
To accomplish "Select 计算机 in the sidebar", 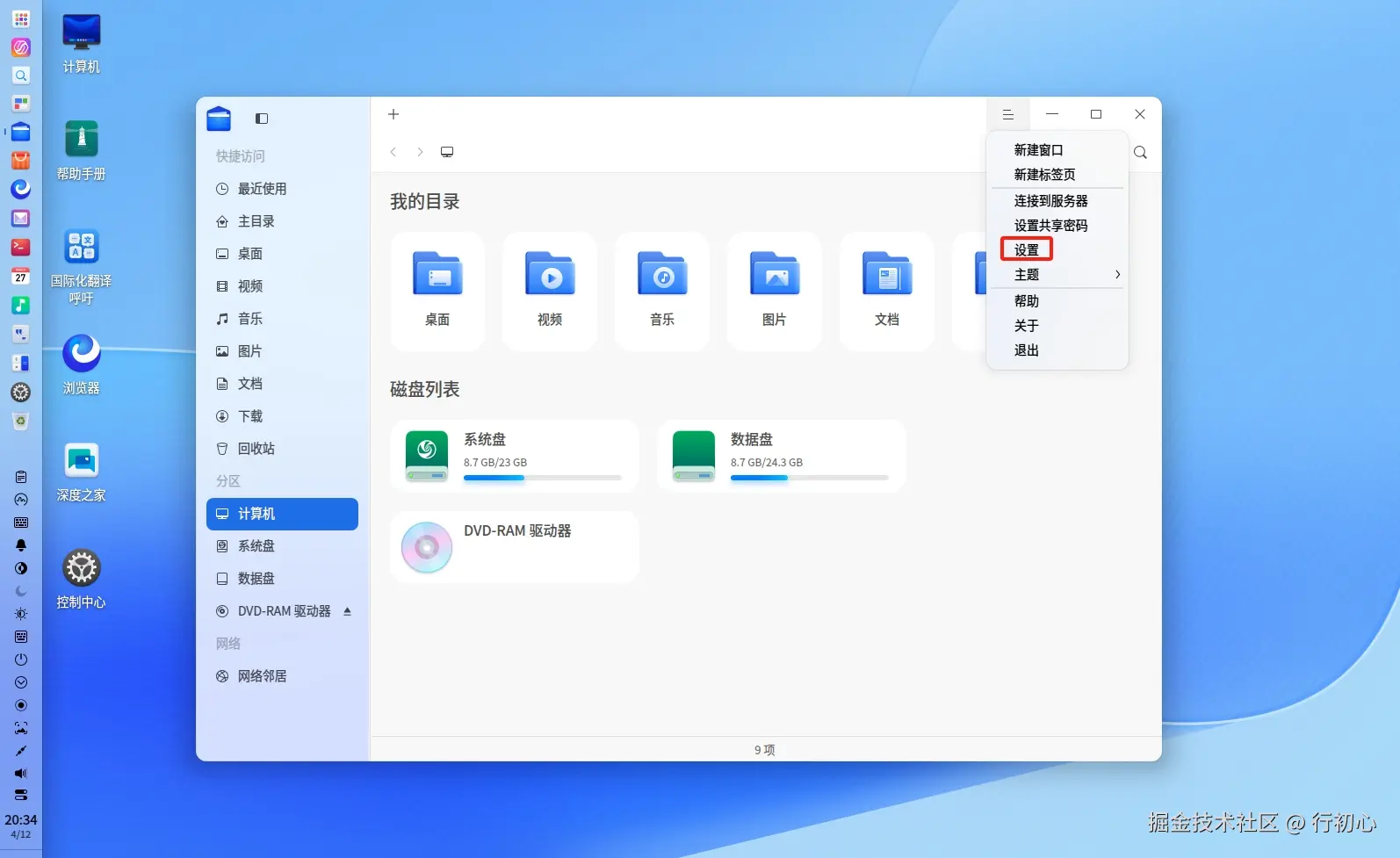I will (x=282, y=514).
